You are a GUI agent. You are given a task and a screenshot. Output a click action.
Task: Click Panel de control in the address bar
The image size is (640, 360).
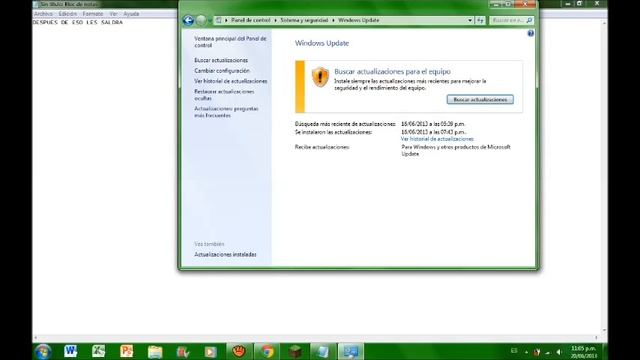[x=251, y=20]
